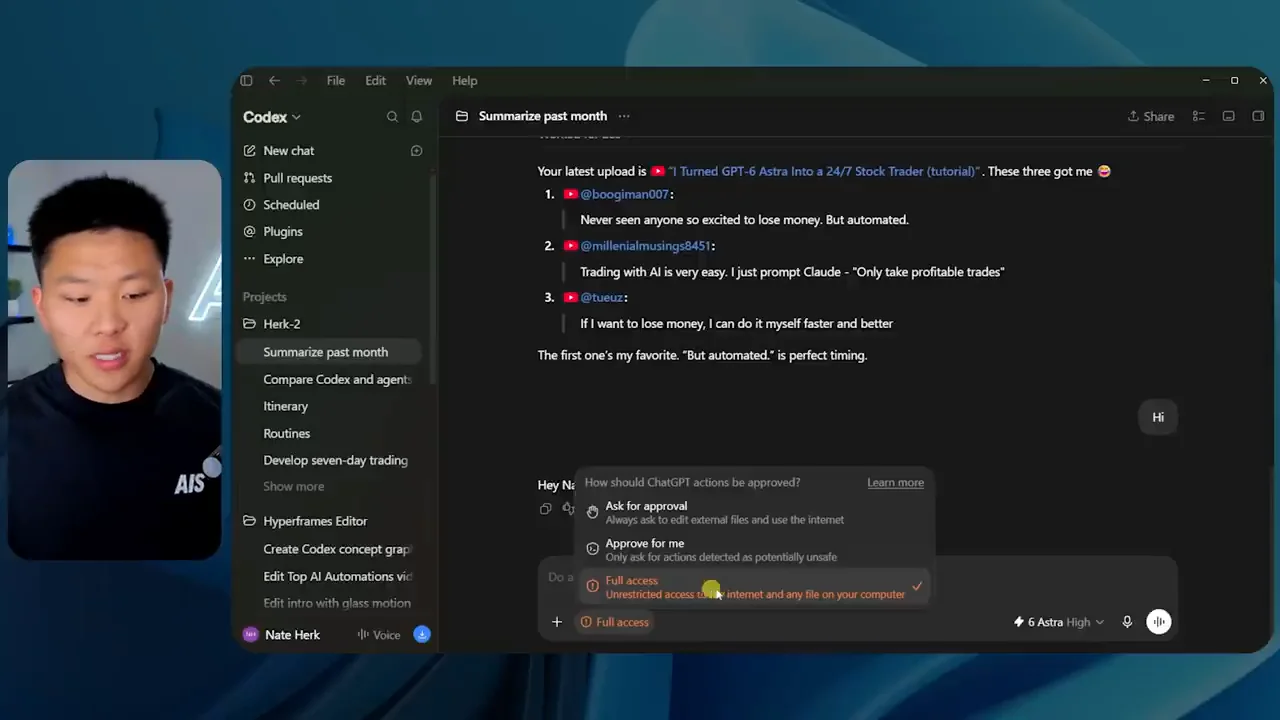Expand the list with Show more
Image resolution: width=1280 pixels, height=720 pixels.
pyautogui.click(x=294, y=487)
